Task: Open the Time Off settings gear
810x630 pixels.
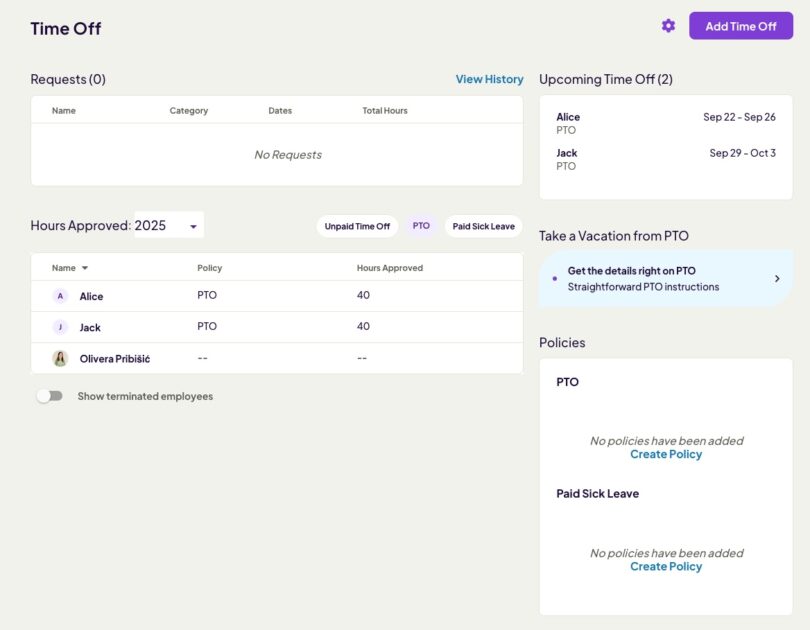Action: [668, 26]
